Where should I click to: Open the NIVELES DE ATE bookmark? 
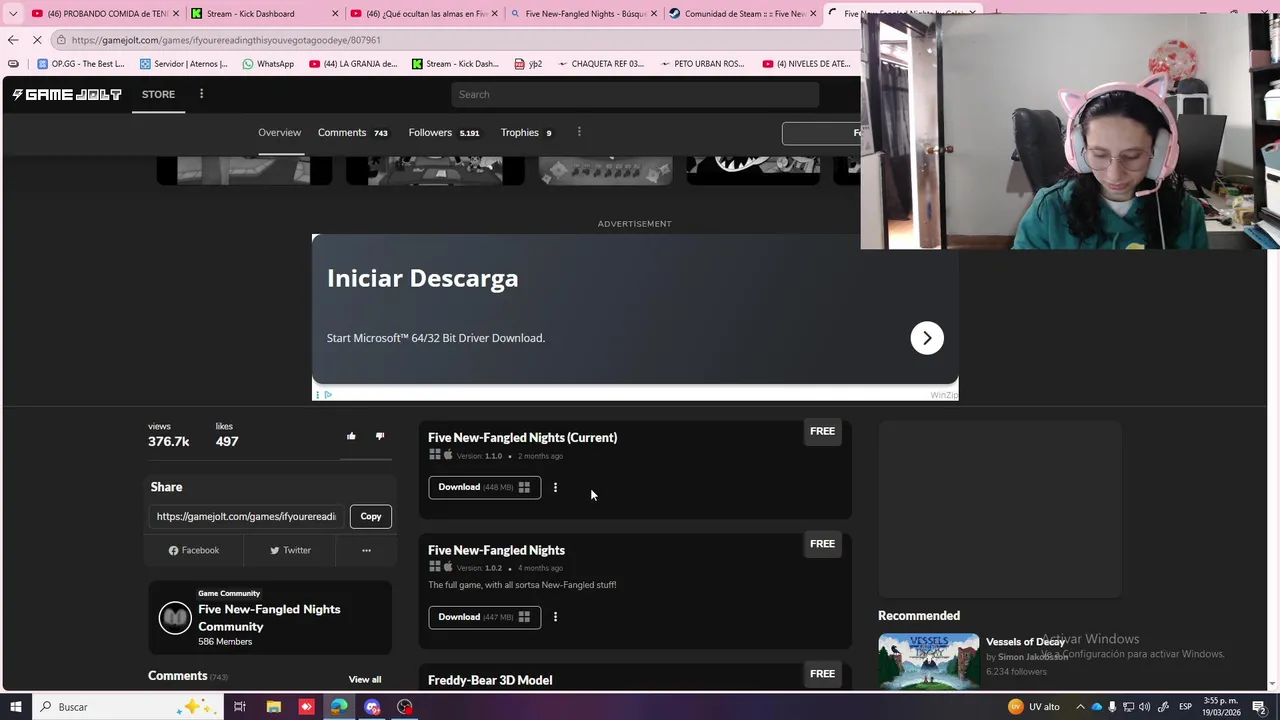tap(807, 64)
